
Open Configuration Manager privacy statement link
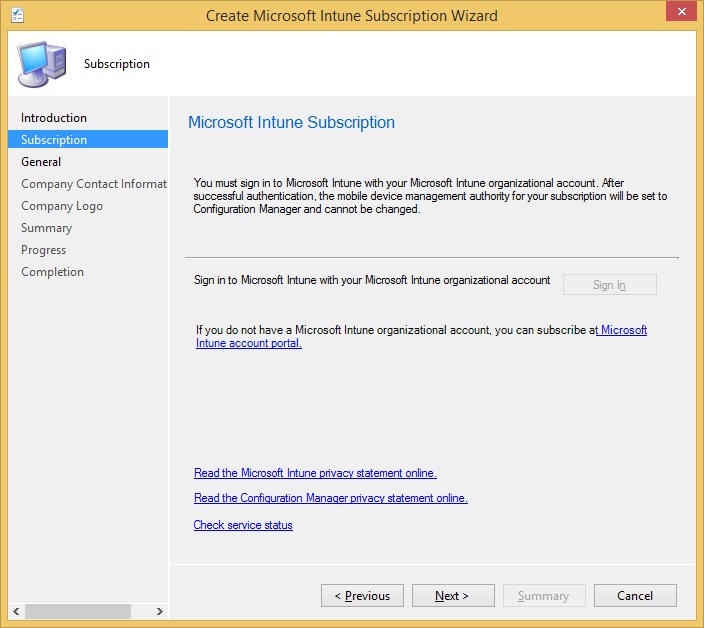(330, 498)
